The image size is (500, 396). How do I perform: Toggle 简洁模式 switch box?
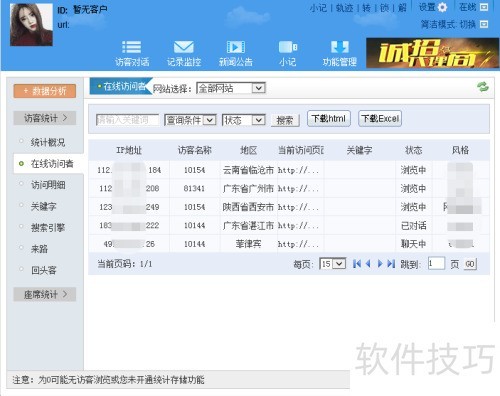coord(484,24)
